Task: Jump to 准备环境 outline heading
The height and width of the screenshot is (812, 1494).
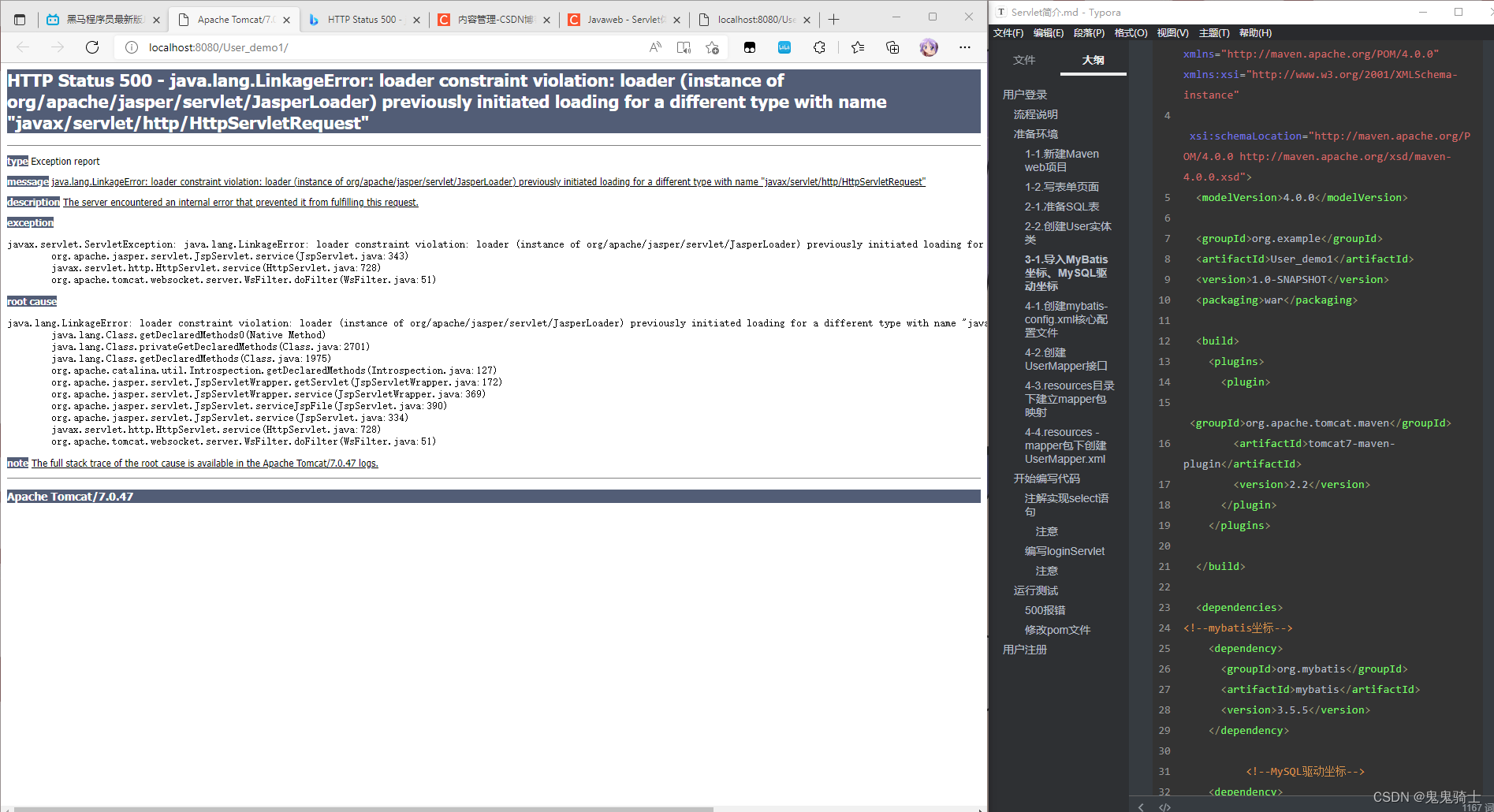Action: tap(1036, 134)
